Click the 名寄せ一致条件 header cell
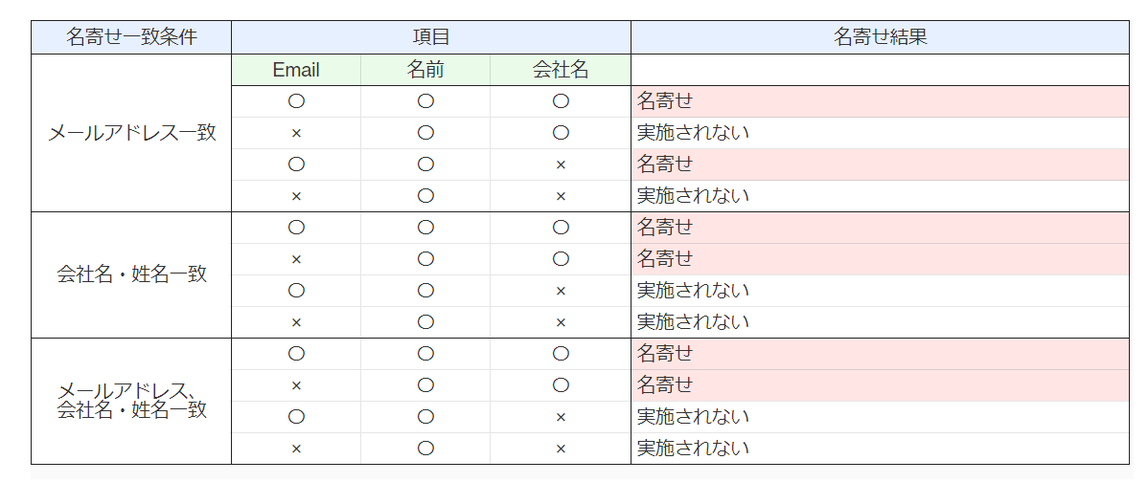Screen dimensions: 1148x482 point(131,37)
